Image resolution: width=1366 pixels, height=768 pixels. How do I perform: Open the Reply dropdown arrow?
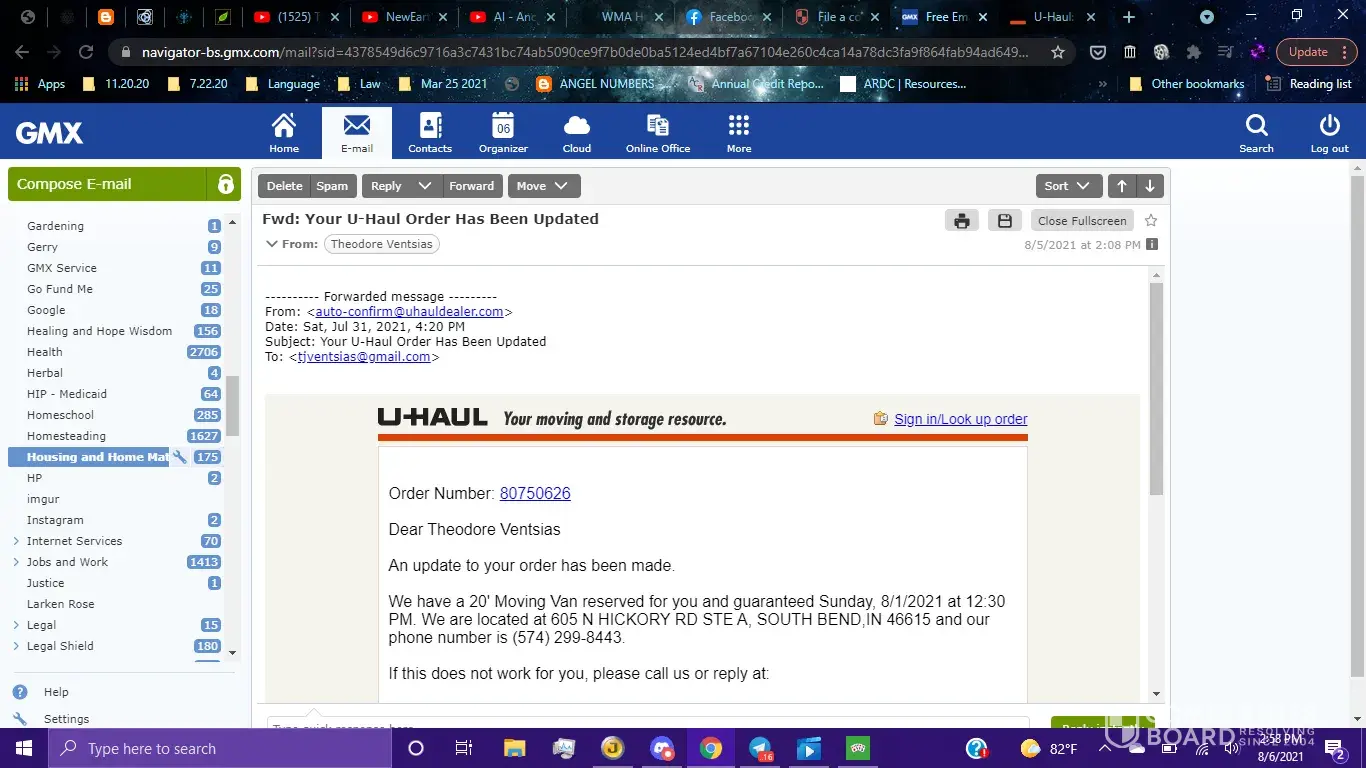tap(425, 186)
